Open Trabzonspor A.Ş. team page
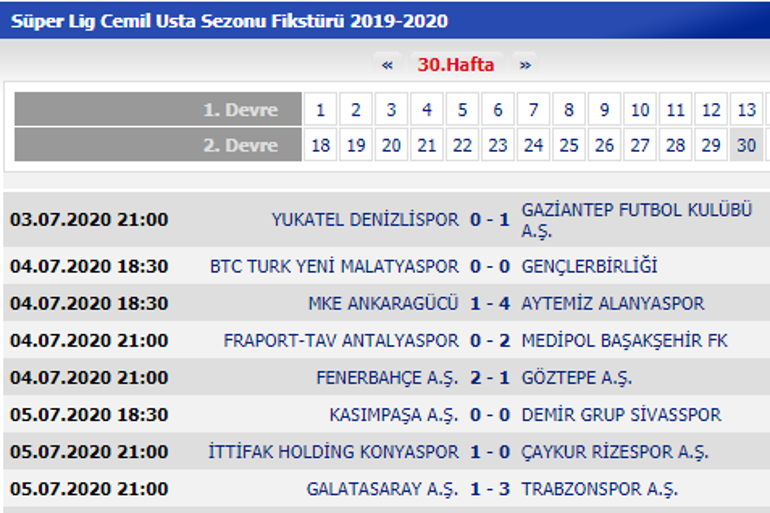This screenshot has height=513, width=770. click(600, 489)
